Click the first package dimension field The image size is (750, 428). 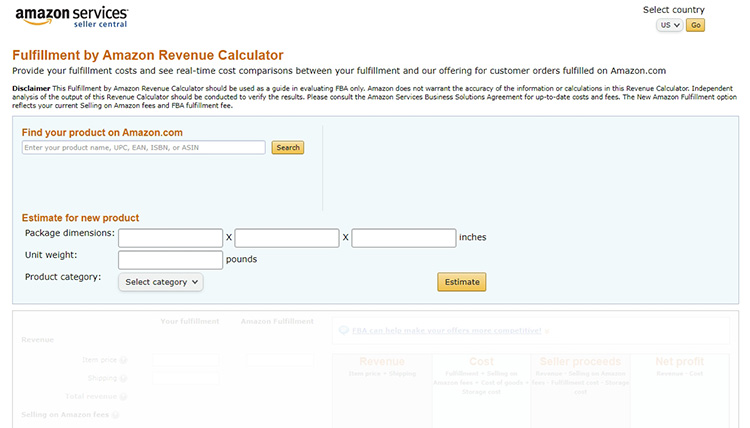[x=170, y=238]
